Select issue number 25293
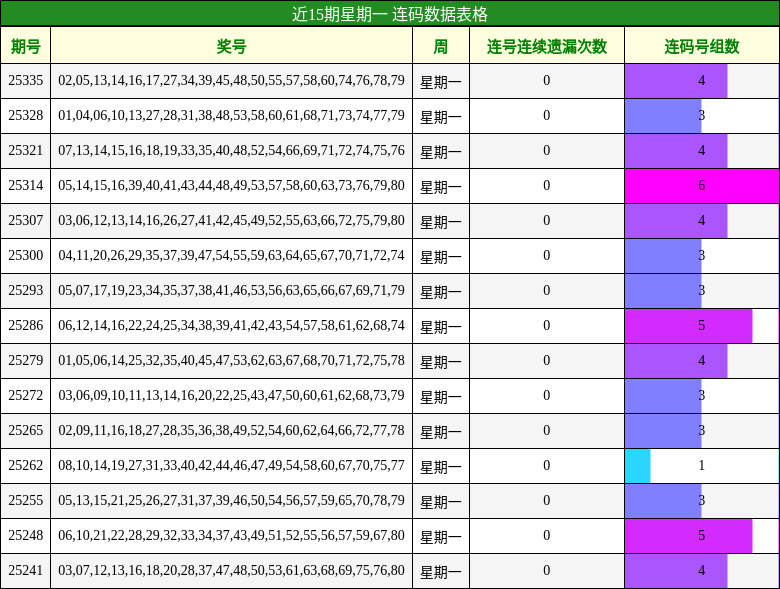Viewport: 780px width, 589px height. pos(26,291)
